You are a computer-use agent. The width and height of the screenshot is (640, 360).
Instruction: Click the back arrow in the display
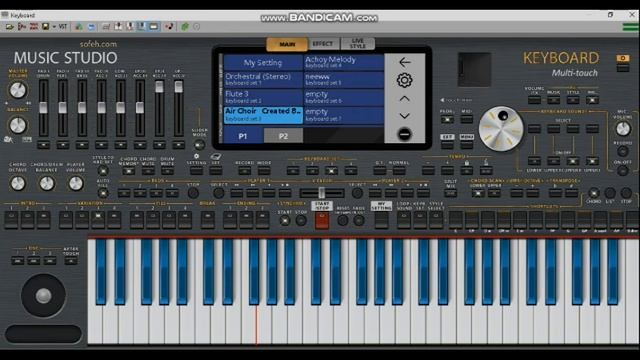(404, 62)
